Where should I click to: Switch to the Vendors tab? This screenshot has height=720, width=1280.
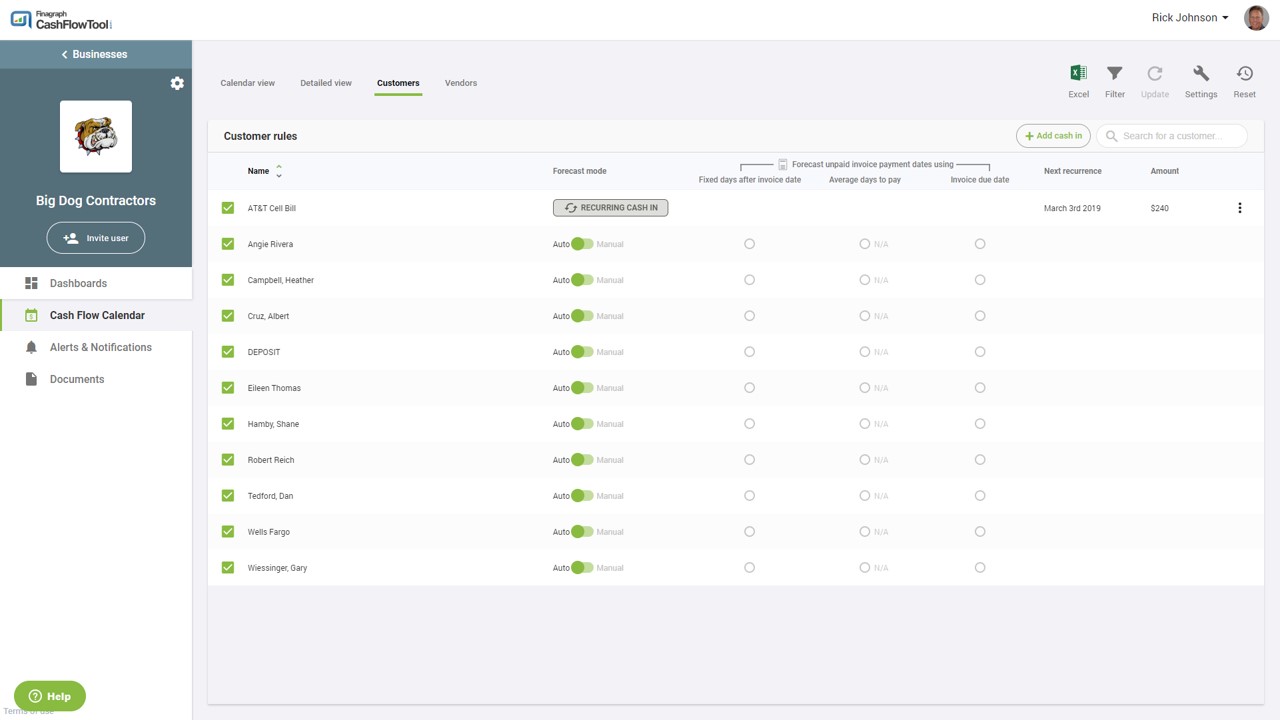pyautogui.click(x=461, y=83)
